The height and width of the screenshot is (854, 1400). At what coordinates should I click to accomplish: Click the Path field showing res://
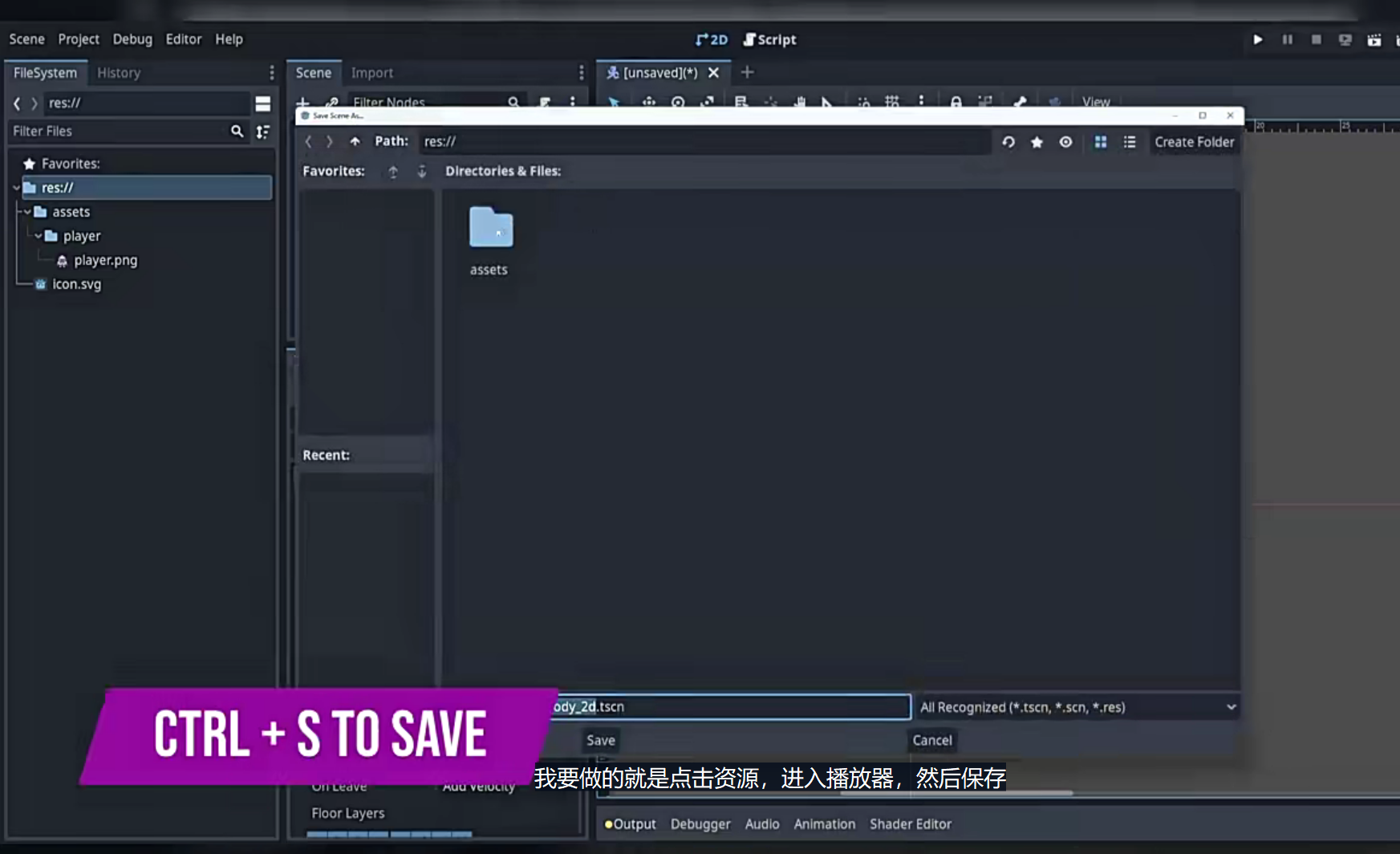pyautogui.click(x=704, y=142)
